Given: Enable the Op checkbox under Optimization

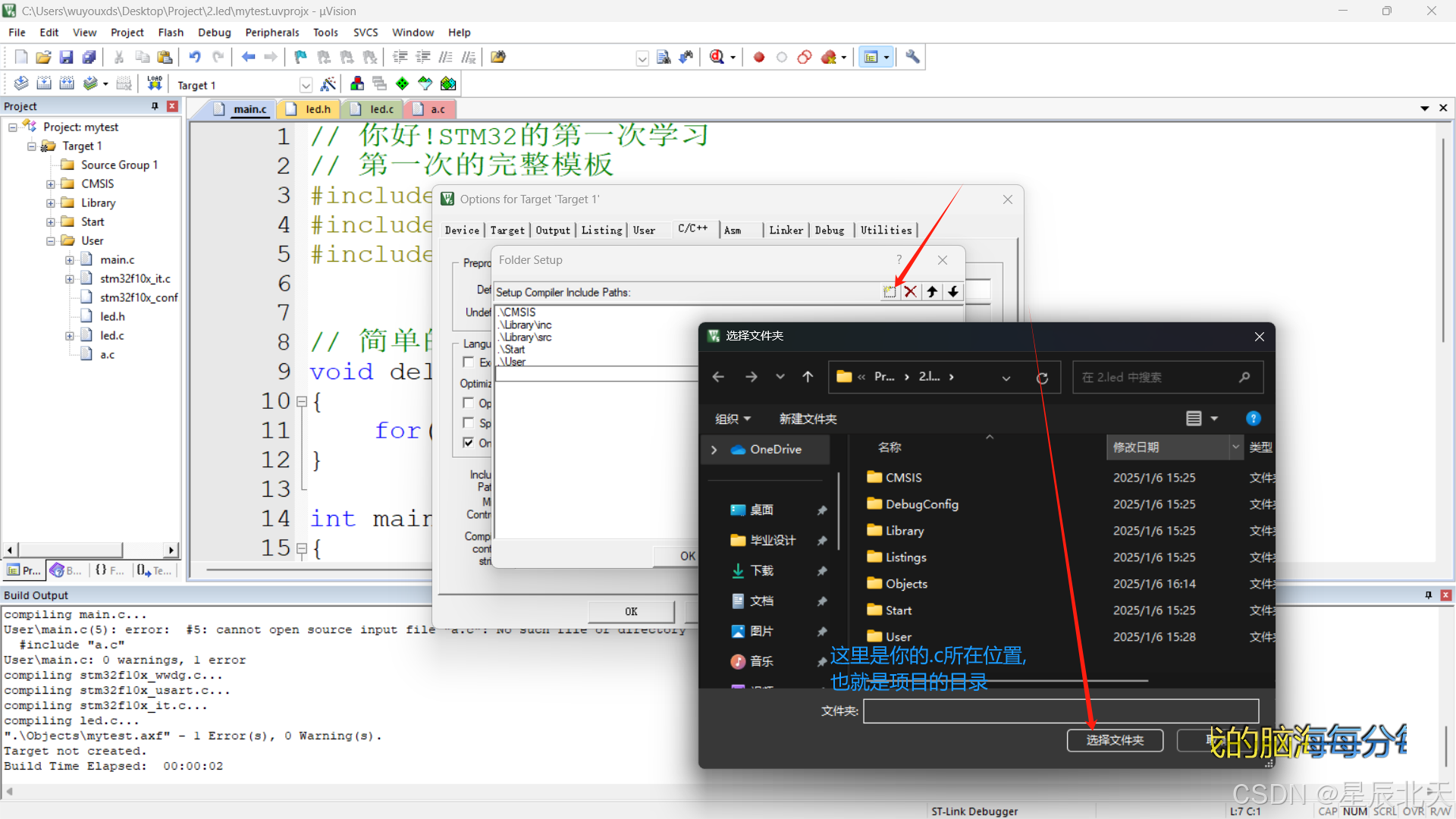Looking at the screenshot, I should tap(469, 403).
